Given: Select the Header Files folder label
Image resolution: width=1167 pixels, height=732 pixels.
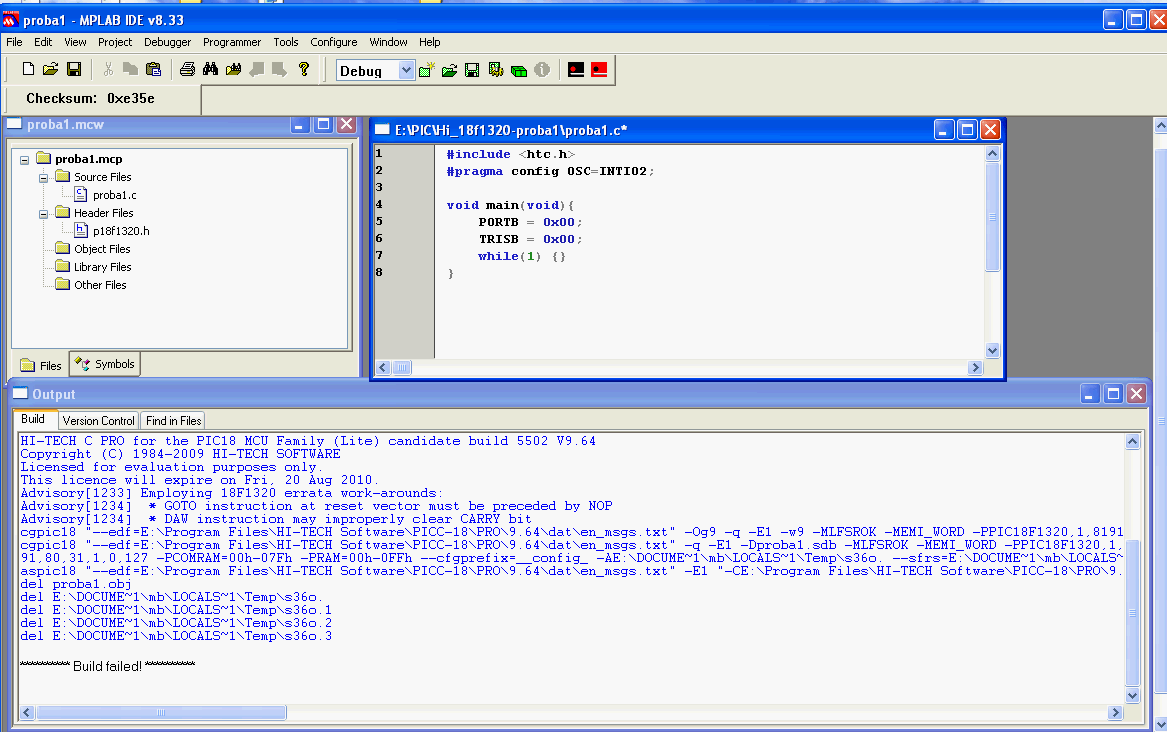Looking at the screenshot, I should coord(103,213).
